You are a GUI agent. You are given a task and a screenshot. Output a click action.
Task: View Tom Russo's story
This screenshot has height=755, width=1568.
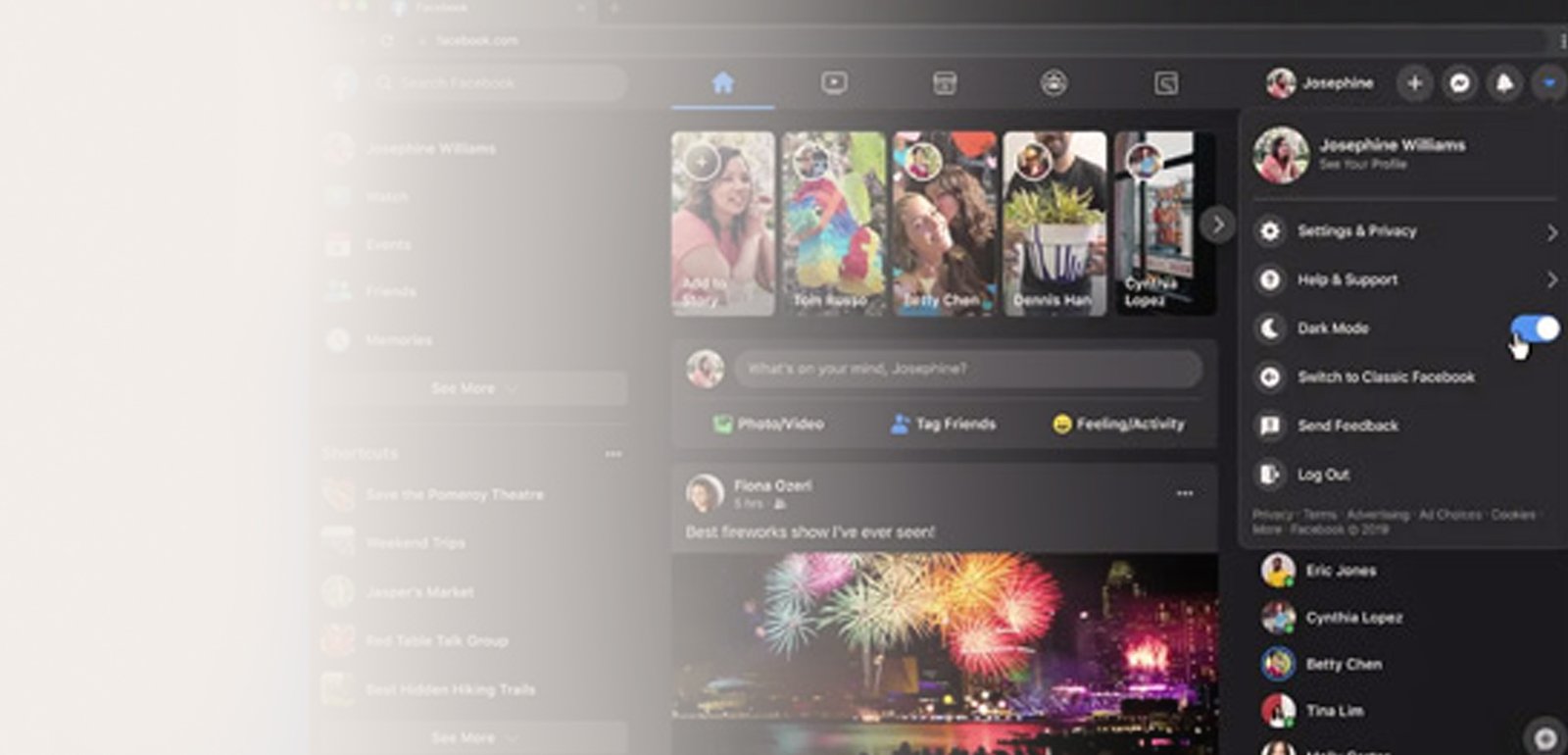(x=834, y=224)
